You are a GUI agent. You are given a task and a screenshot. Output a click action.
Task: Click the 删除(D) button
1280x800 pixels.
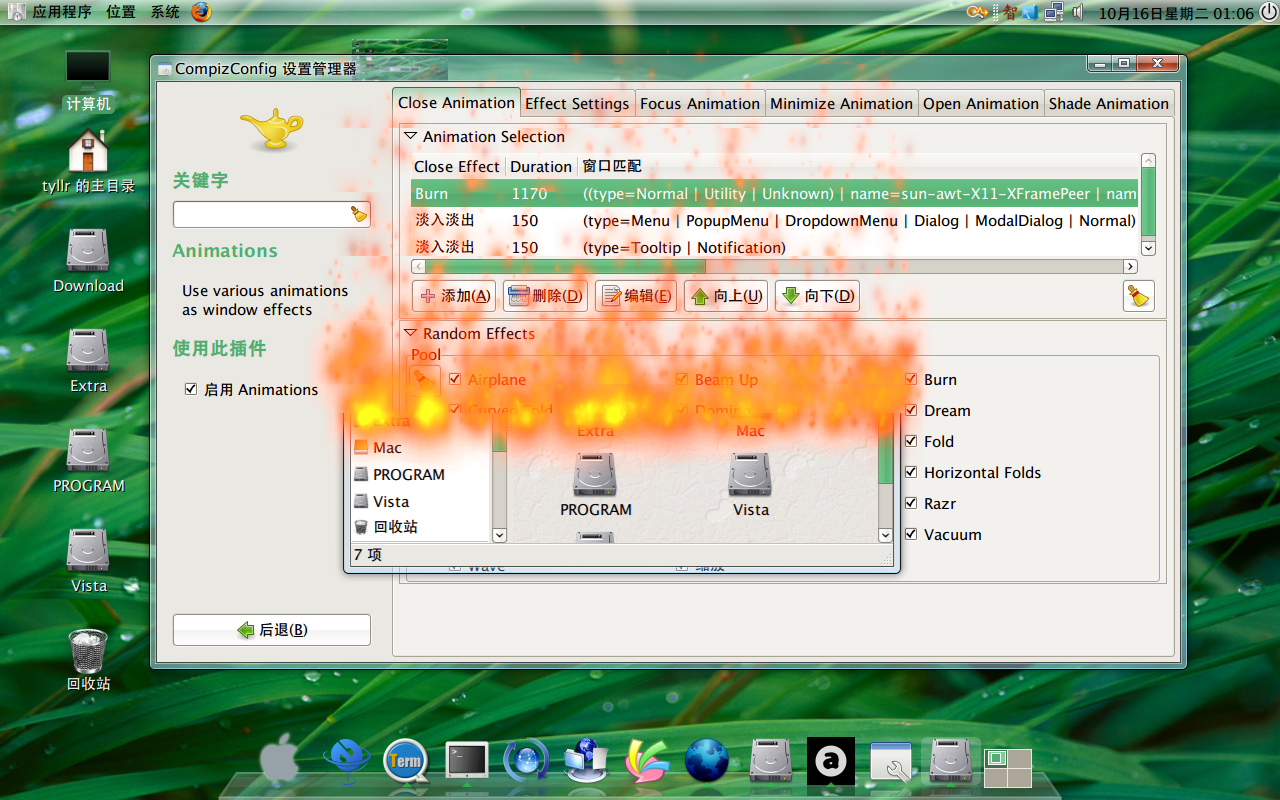[545, 296]
